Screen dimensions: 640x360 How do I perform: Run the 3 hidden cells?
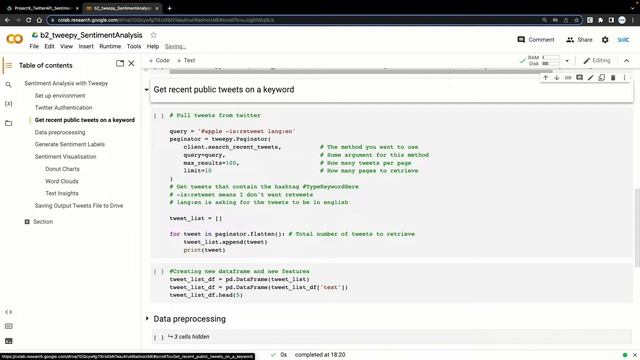click(x=158, y=337)
